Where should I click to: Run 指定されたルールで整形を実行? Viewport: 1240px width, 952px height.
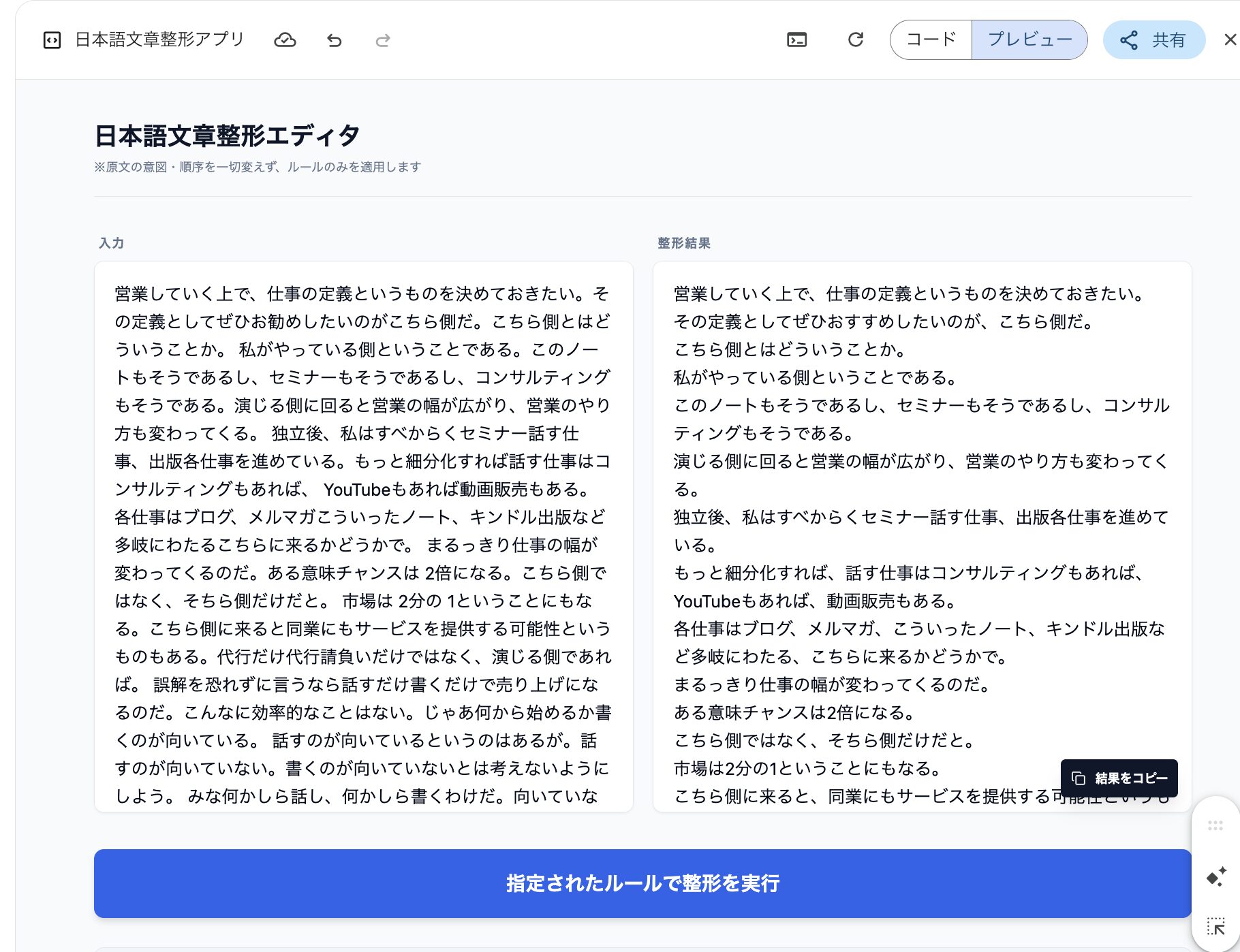[x=642, y=883]
